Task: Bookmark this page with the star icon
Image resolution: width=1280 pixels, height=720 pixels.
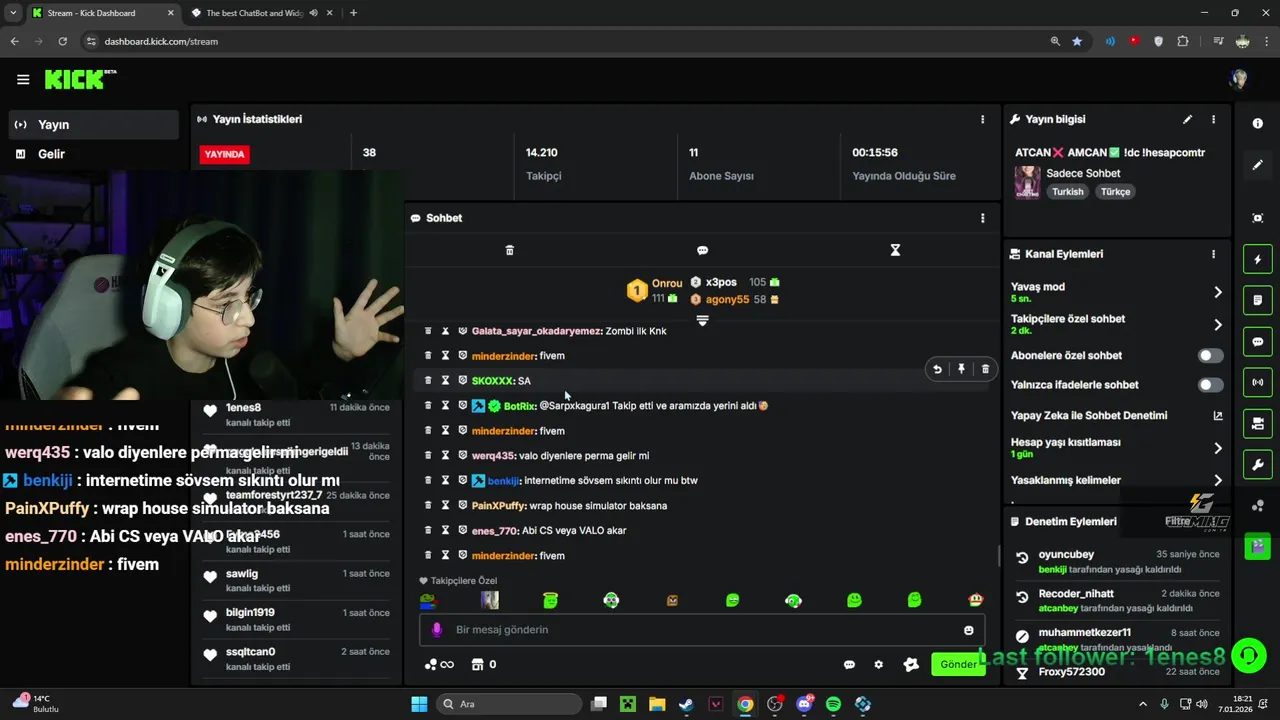Action: [x=1077, y=41]
